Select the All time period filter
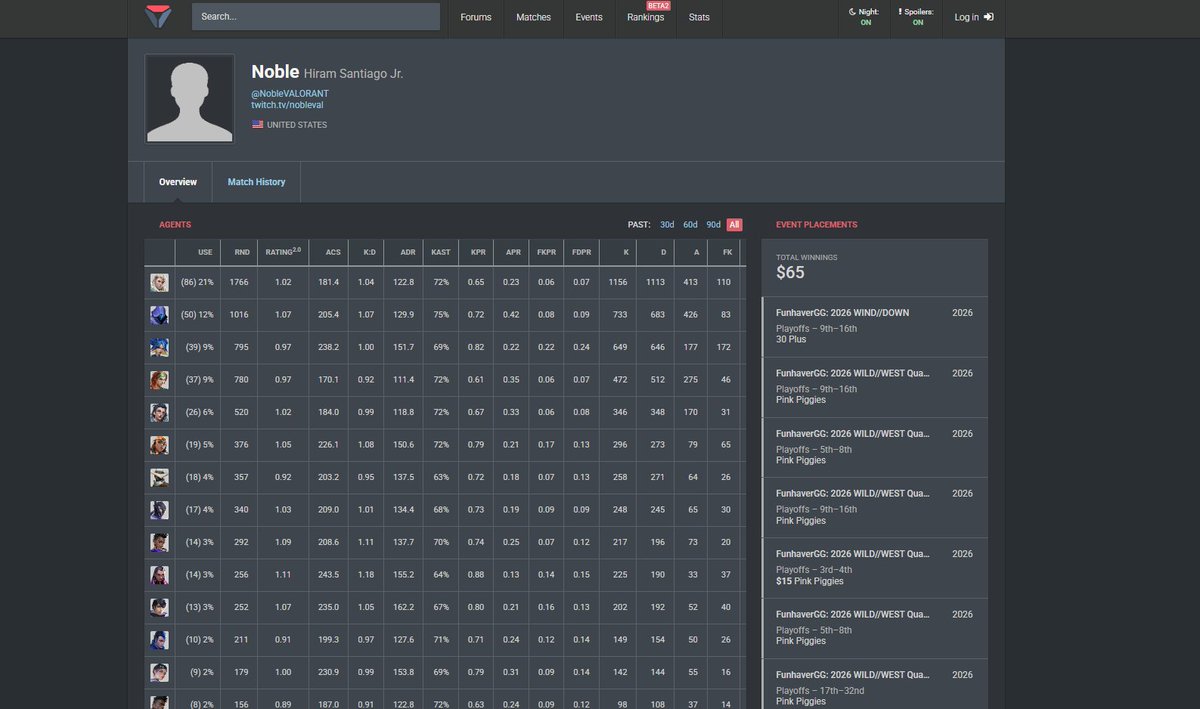 tap(735, 225)
